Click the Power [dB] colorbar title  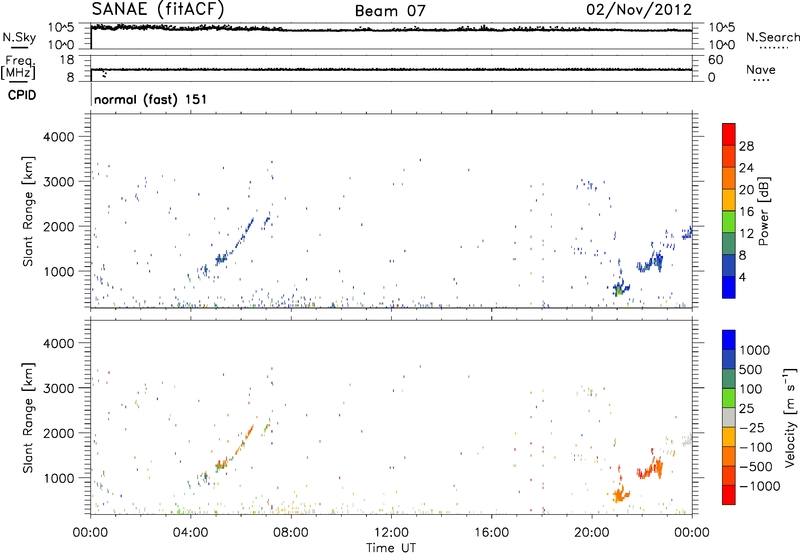tap(763, 211)
